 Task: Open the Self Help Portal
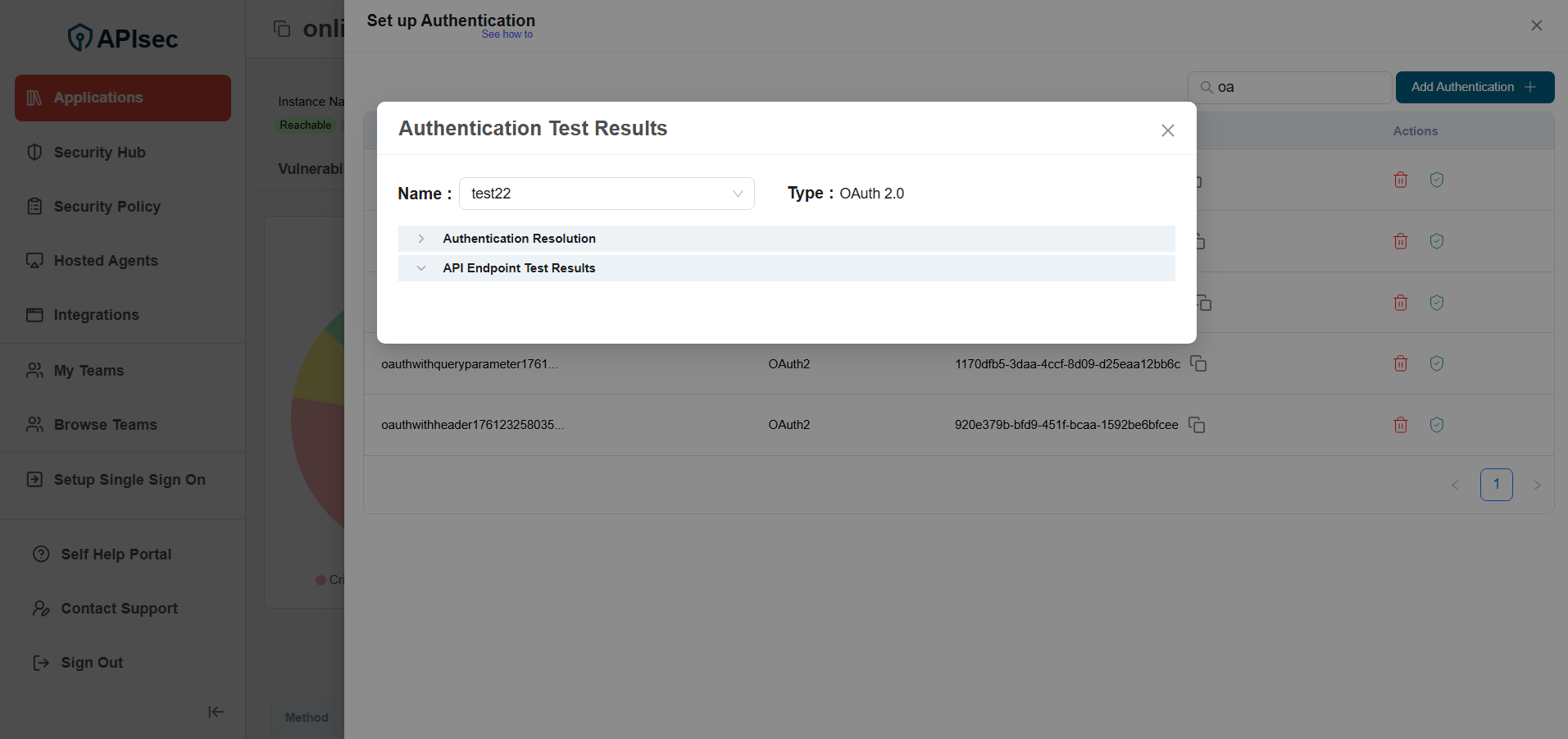pyautogui.click(x=116, y=554)
